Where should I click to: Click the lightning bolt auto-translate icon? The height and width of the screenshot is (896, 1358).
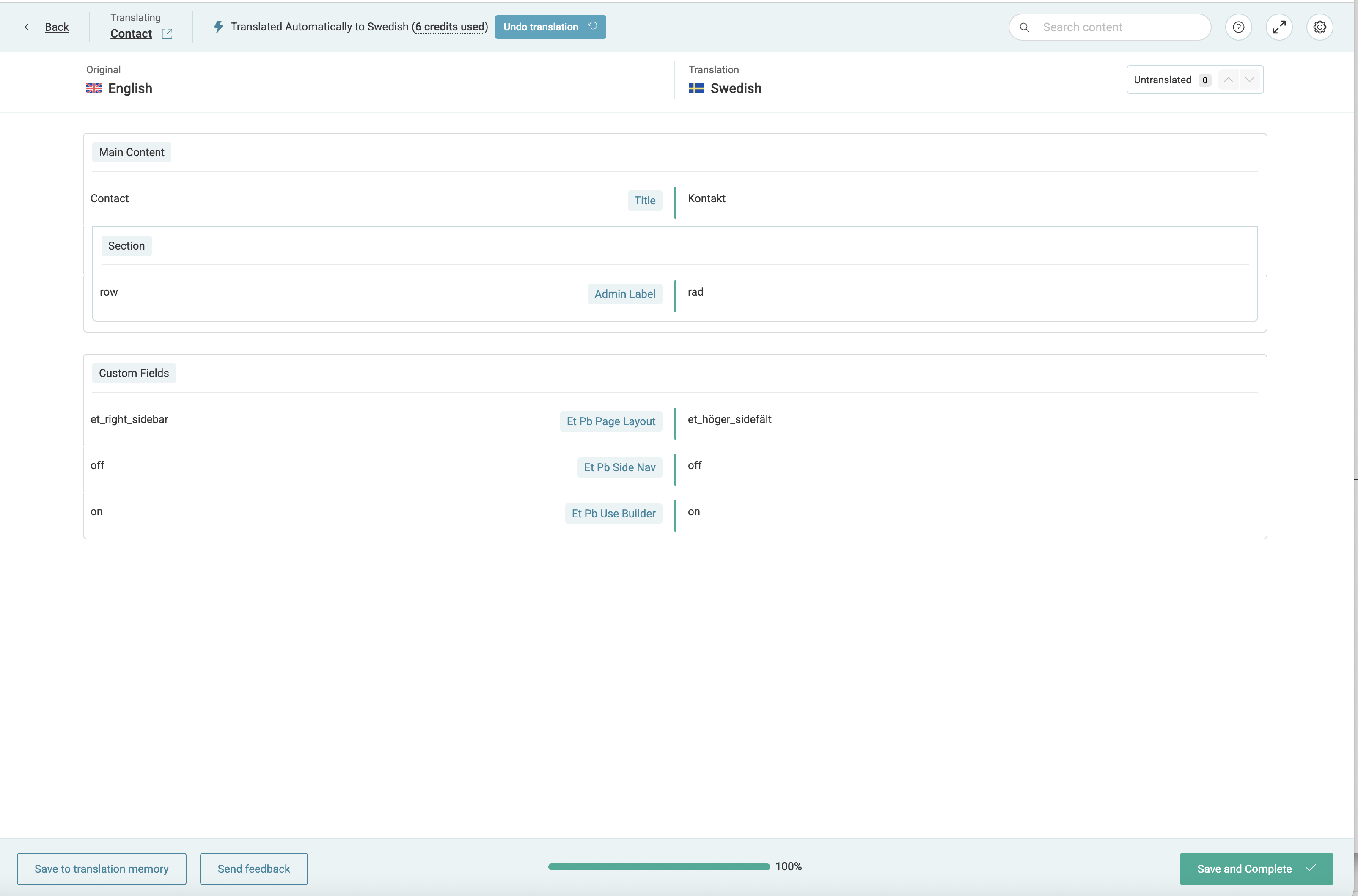tap(218, 27)
